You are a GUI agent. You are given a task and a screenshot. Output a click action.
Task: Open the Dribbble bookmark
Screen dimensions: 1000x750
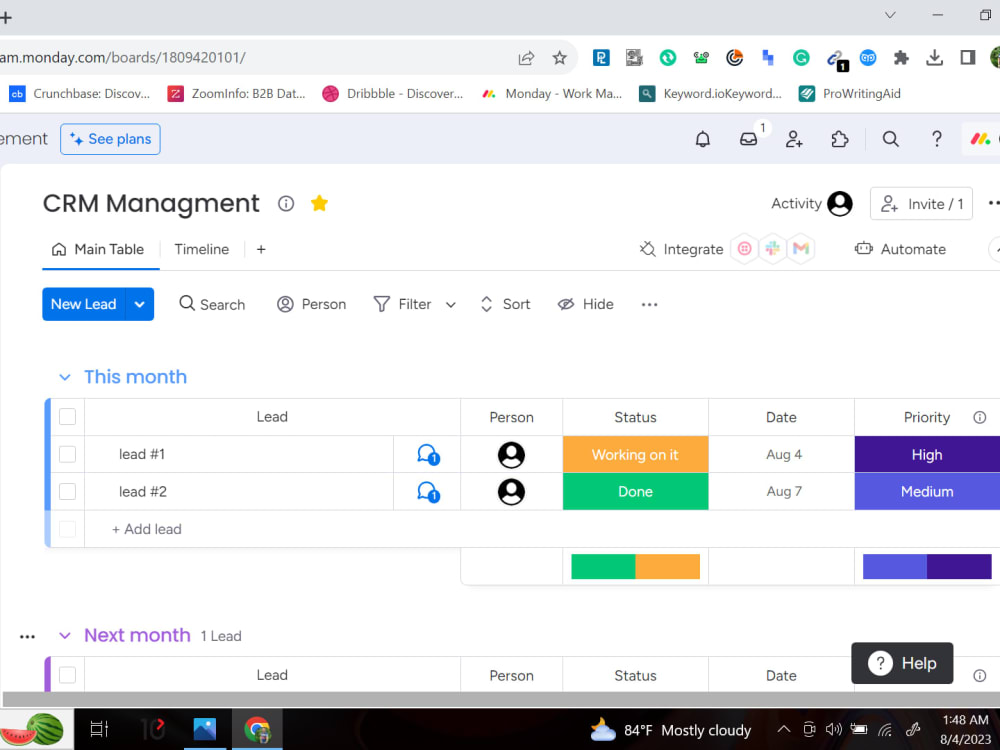(x=393, y=94)
